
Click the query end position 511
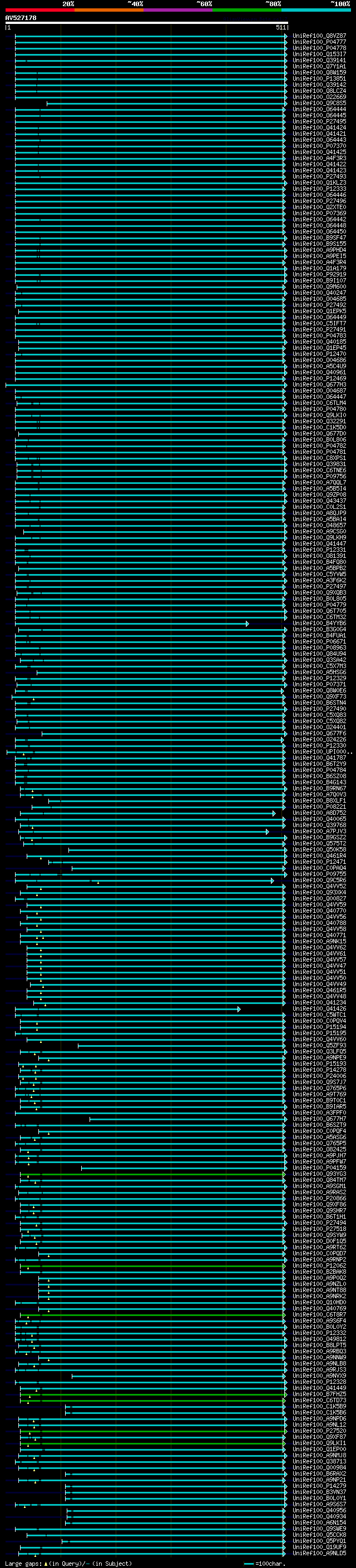pyautogui.click(x=280, y=27)
